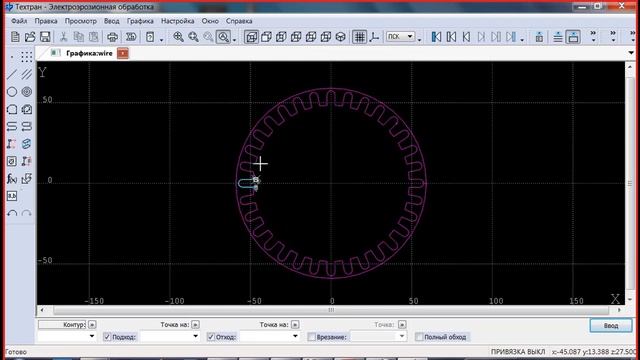Enable the Врезание checkbox
The width and height of the screenshot is (640, 360).
coord(311,337)
